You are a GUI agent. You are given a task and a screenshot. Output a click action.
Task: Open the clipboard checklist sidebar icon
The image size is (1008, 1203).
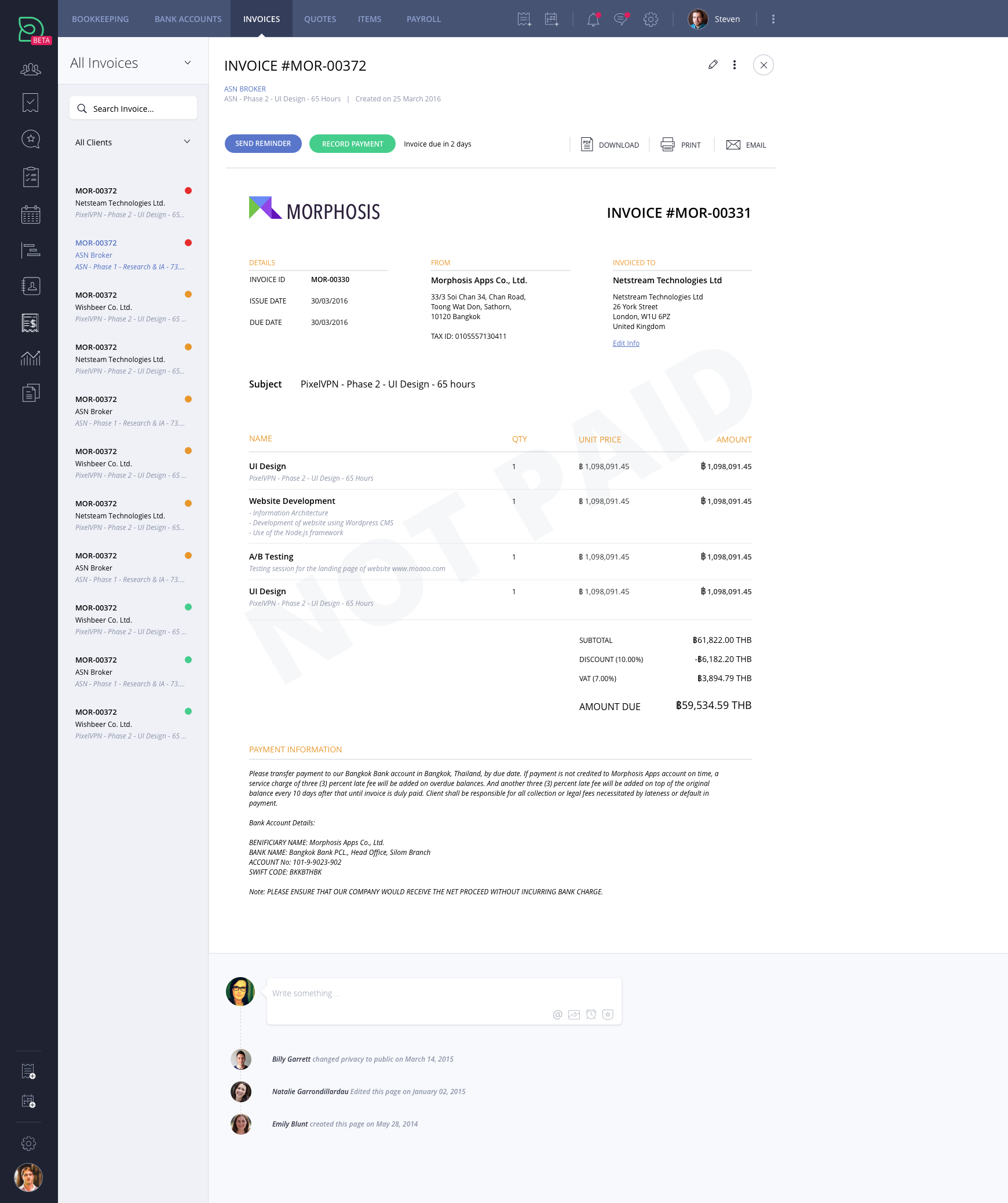(31, 177)
